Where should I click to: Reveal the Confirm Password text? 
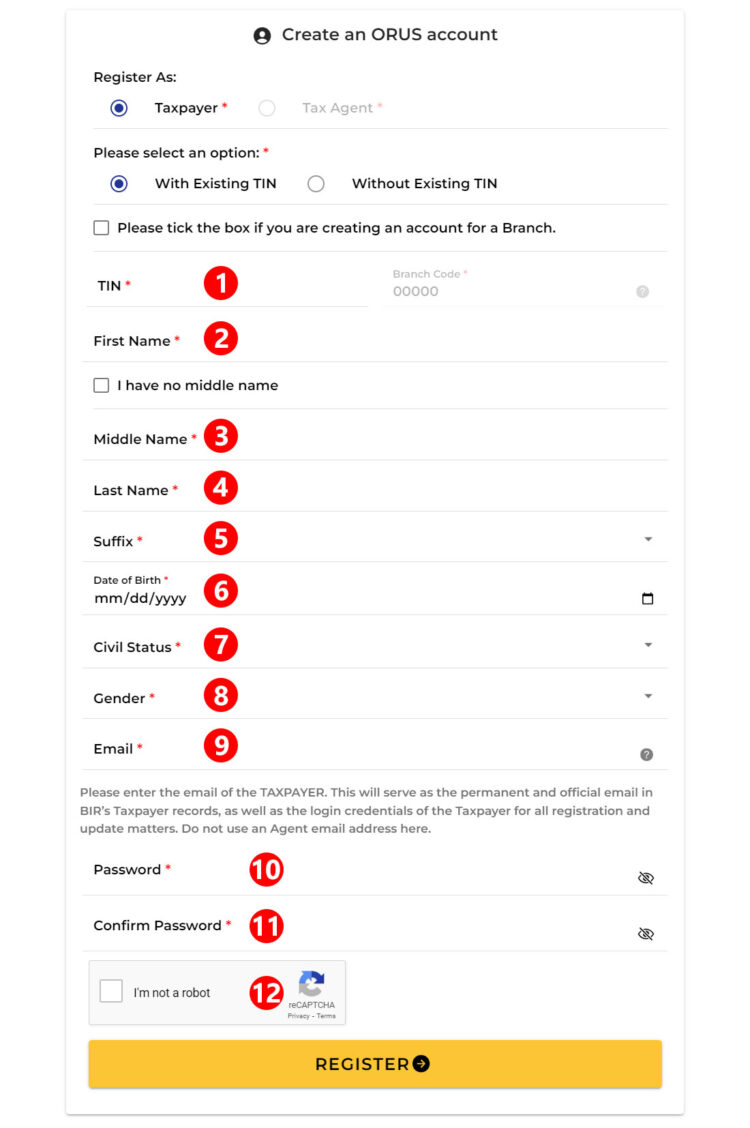pyautogui.click(x=646, y=934)
